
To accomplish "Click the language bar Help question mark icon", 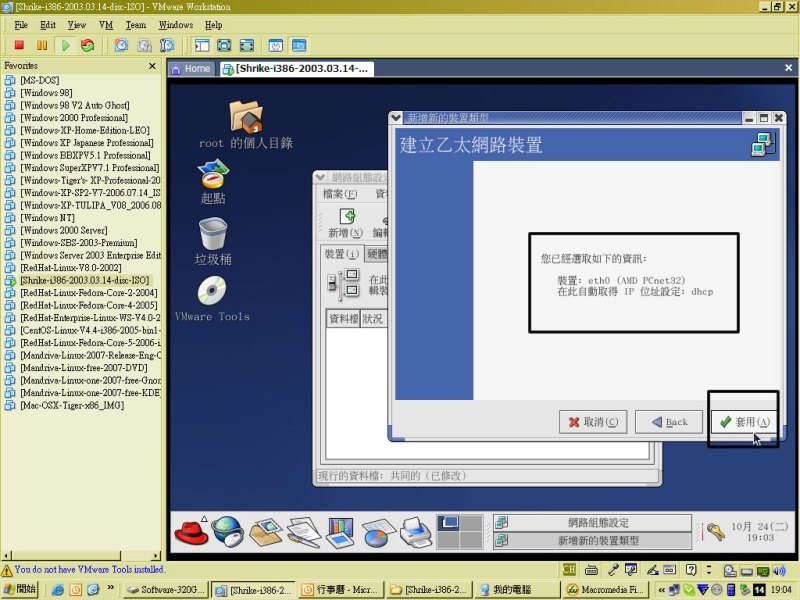I will point(691,570).
